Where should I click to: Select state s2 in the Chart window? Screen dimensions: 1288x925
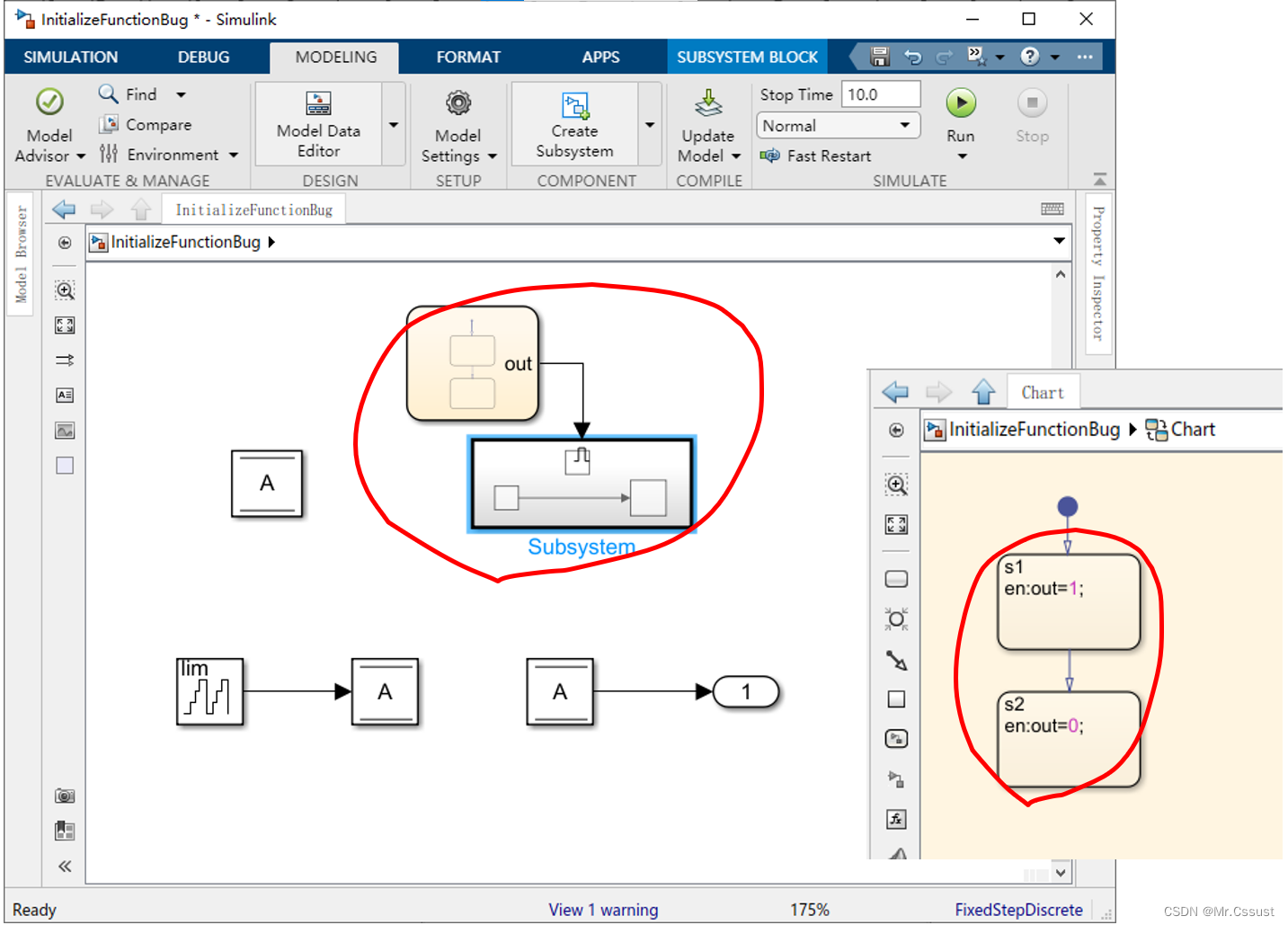coord(1069,740)
